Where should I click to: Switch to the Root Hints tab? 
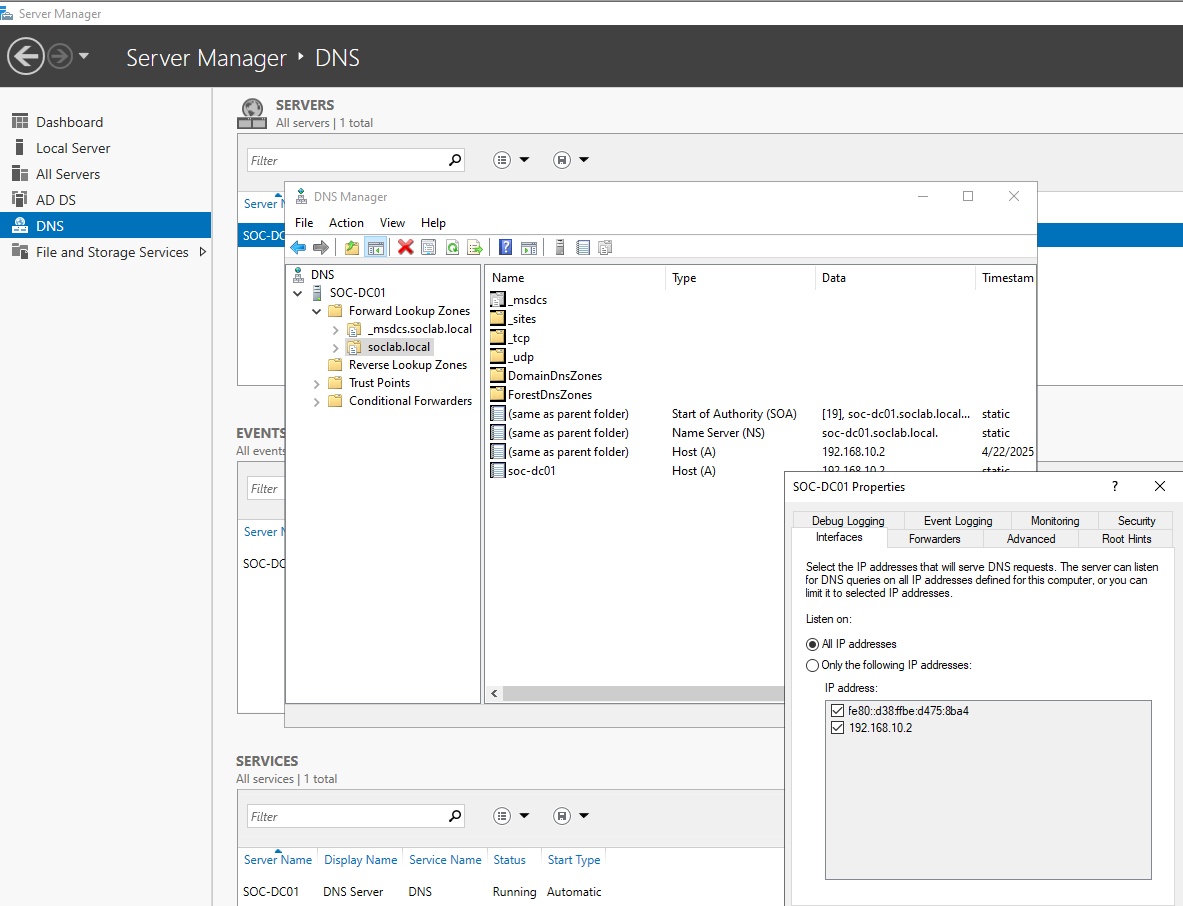pos(1126,539)
